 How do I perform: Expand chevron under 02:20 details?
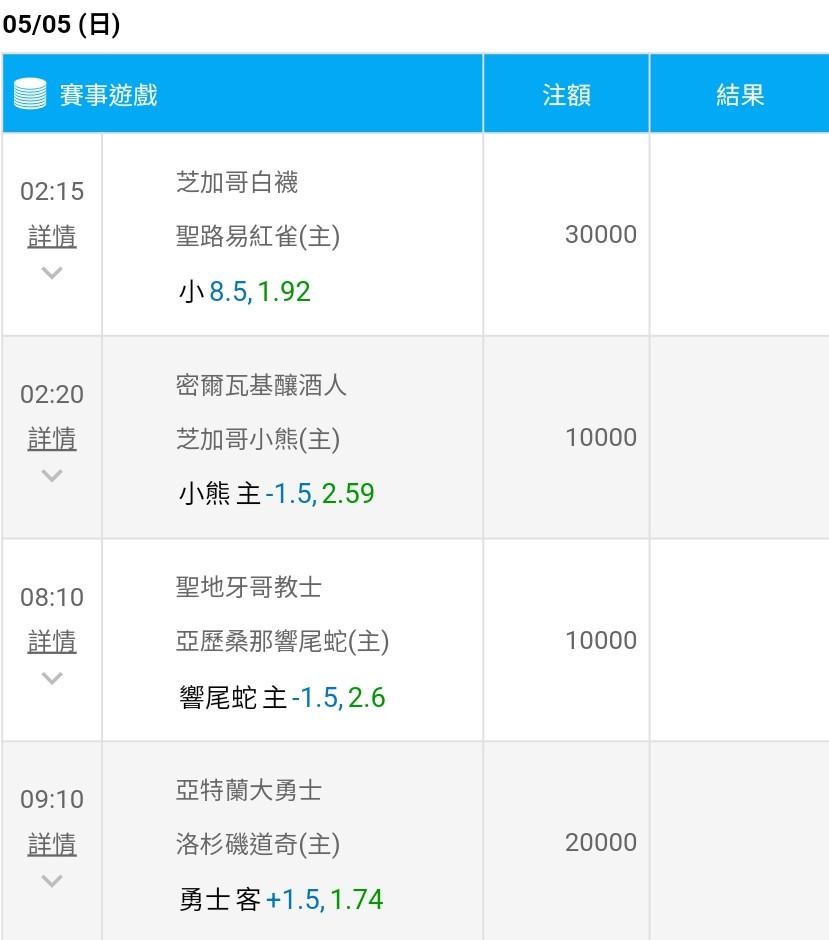coord(52,475)
